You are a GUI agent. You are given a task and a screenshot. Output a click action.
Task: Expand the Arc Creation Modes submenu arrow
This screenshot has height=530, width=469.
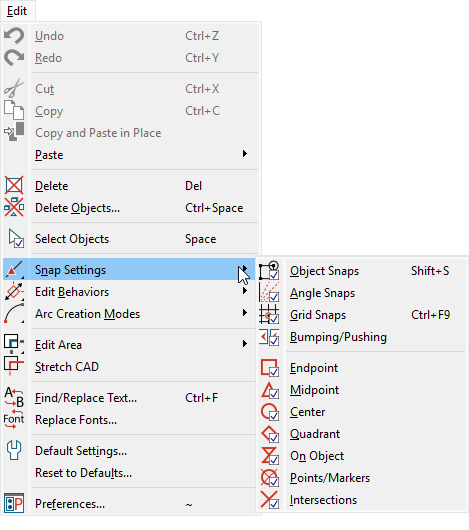[245, 313]
